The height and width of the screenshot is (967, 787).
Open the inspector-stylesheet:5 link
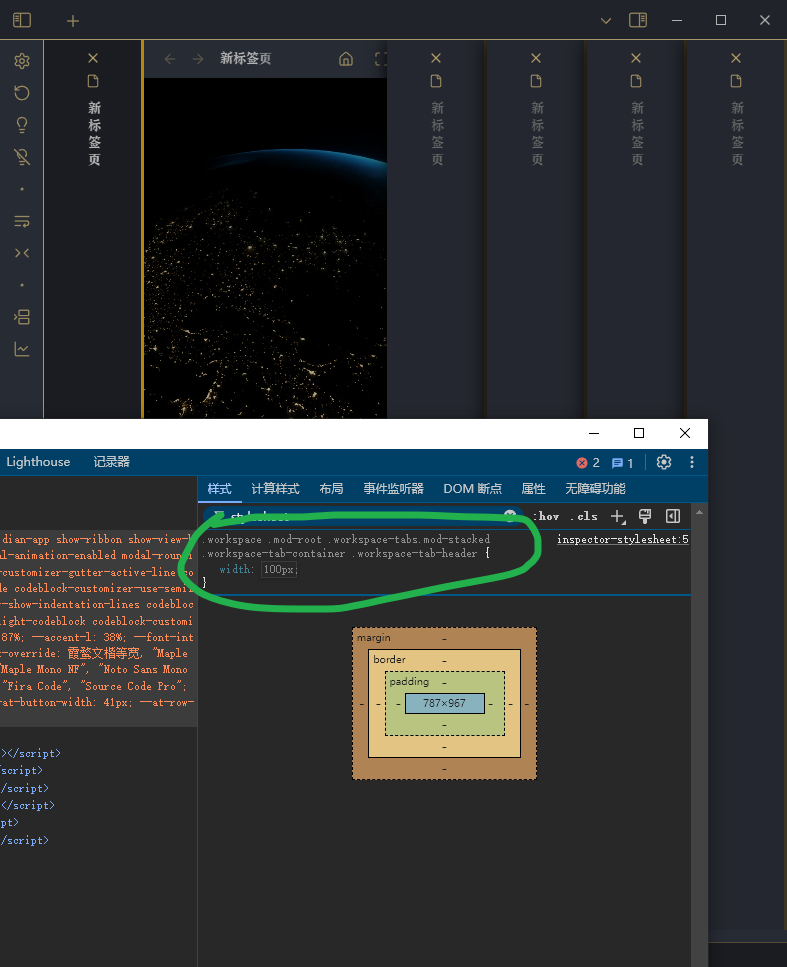(x=622, y=540)
